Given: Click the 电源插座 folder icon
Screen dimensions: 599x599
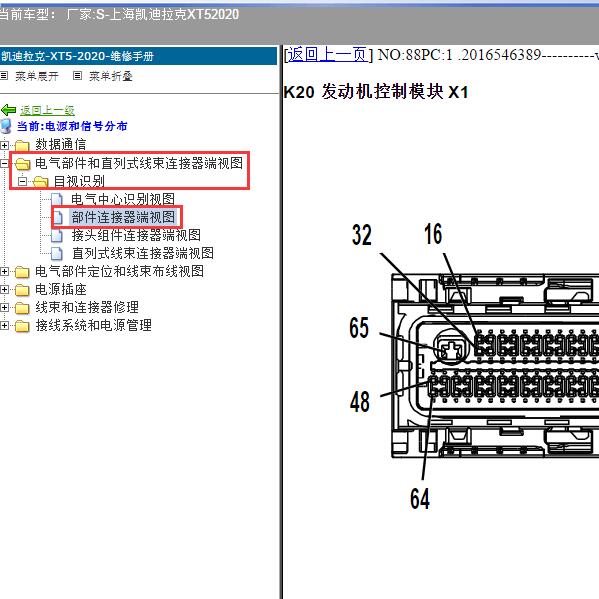Looking at the screenshot, I should [22, 290].
